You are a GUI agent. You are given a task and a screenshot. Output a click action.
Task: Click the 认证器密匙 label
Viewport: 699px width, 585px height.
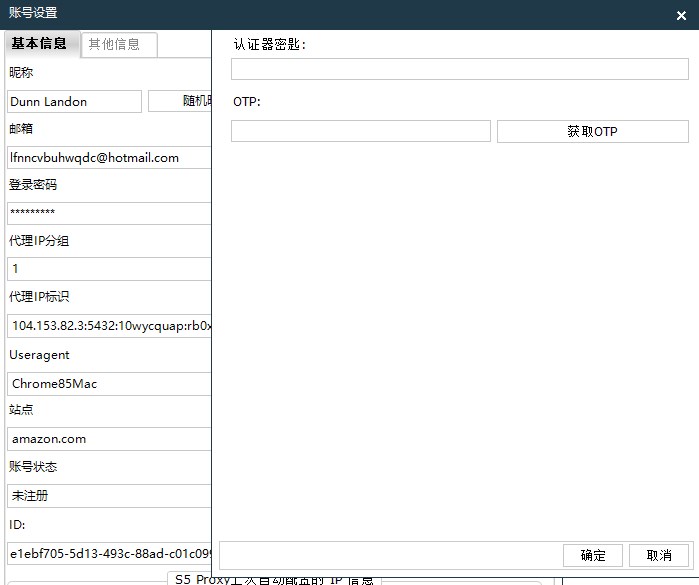tap(270, 44)
